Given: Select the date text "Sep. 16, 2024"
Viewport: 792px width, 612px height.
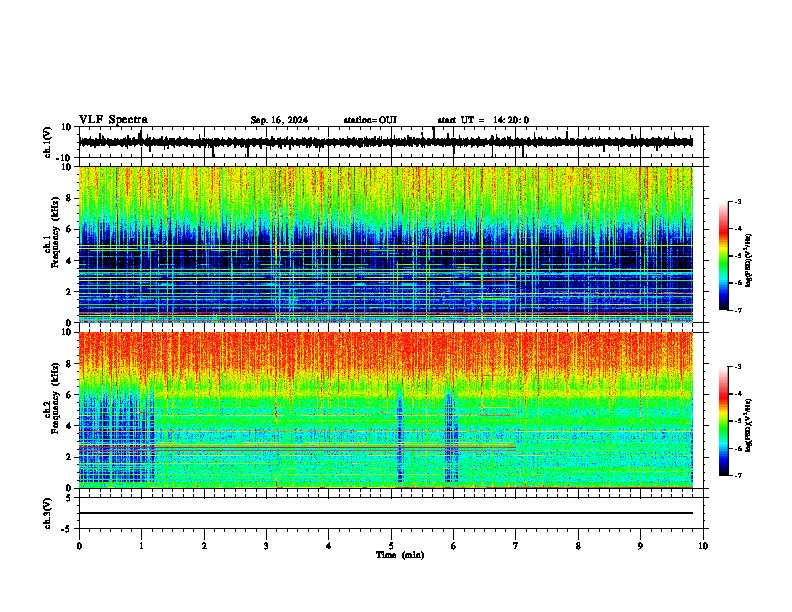Looking at the screenshot, I should click(x=279, y=120).
